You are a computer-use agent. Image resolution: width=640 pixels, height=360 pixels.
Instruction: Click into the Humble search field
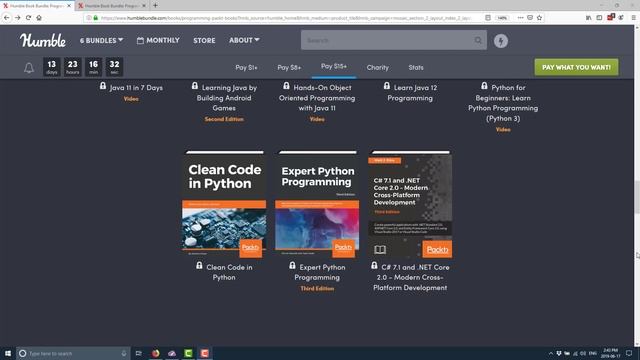[x=393, y=40]
